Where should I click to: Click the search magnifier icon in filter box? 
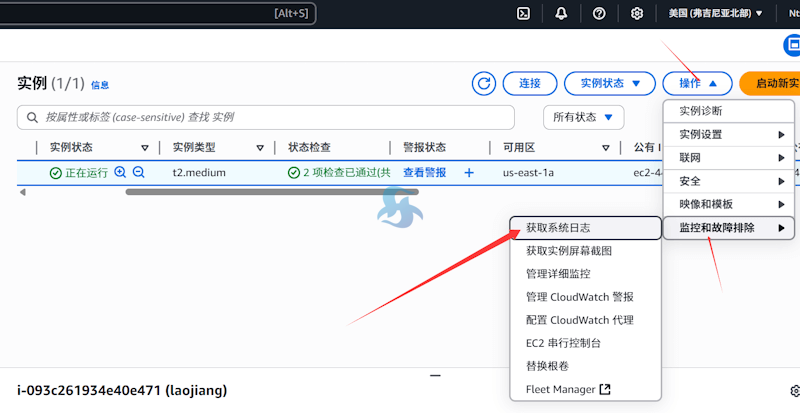tap(32, 117)
